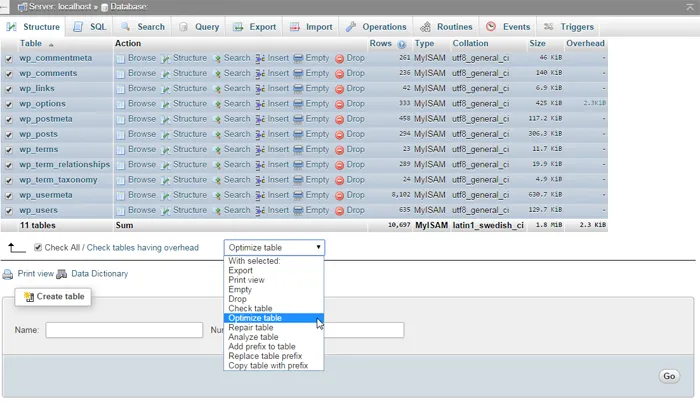Choose 'Repair table' from dropdown list
The height and width of the screenshot is (402, 700).
coord(251,328)
